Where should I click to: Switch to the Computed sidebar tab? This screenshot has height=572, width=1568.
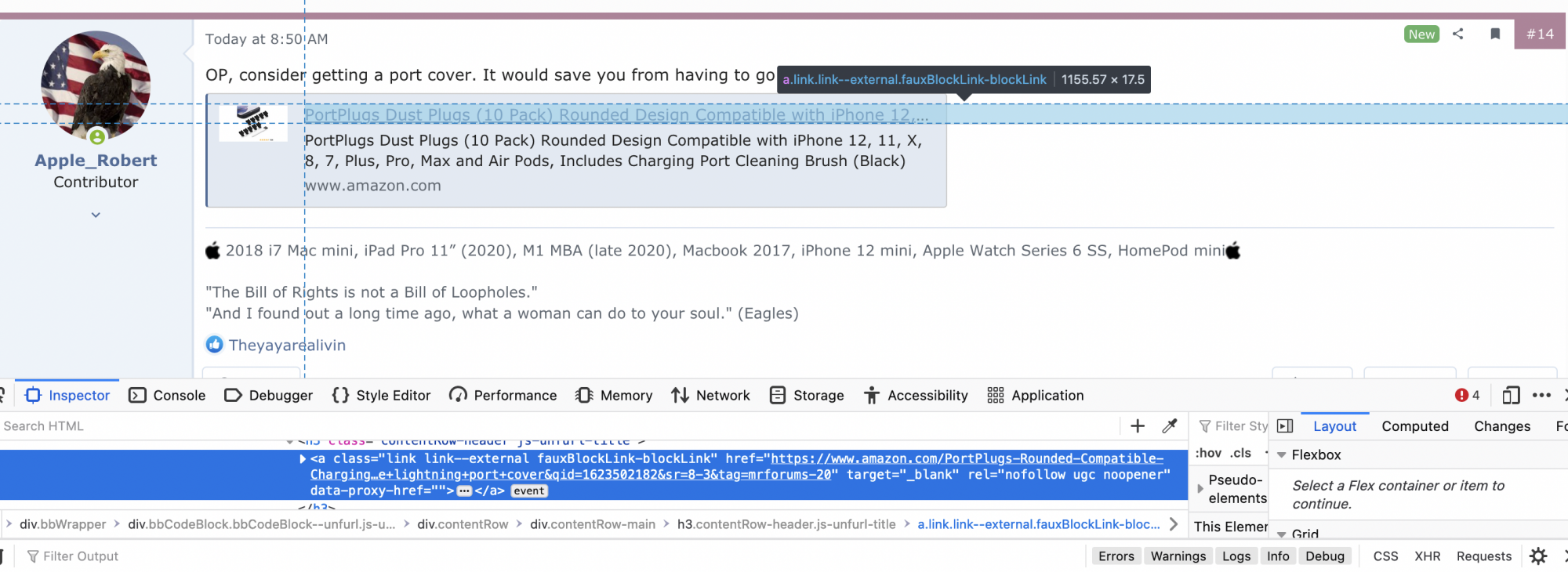1414,426
